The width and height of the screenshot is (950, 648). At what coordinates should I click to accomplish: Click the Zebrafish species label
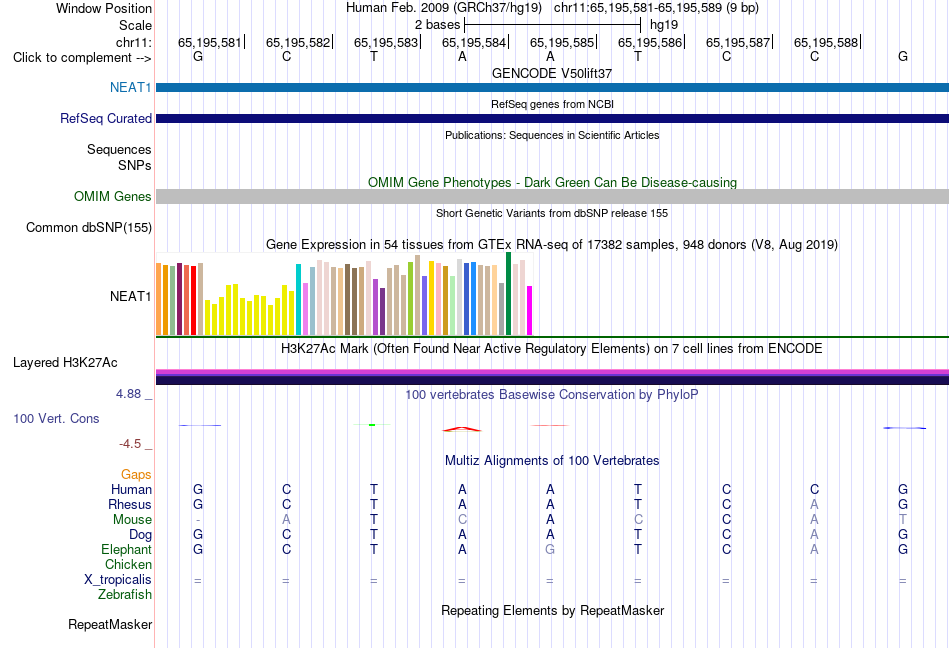point(125,595)
